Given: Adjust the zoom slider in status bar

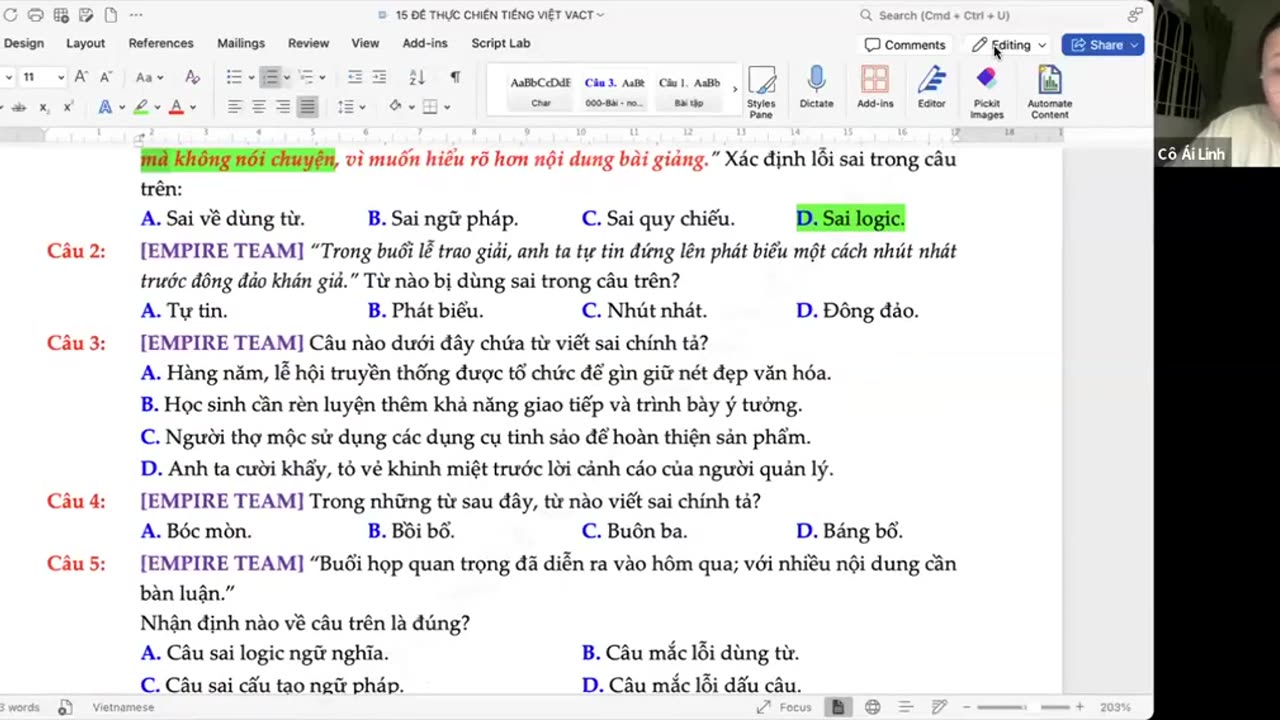Looking at the screenshot, I should tap(1023, 707).
